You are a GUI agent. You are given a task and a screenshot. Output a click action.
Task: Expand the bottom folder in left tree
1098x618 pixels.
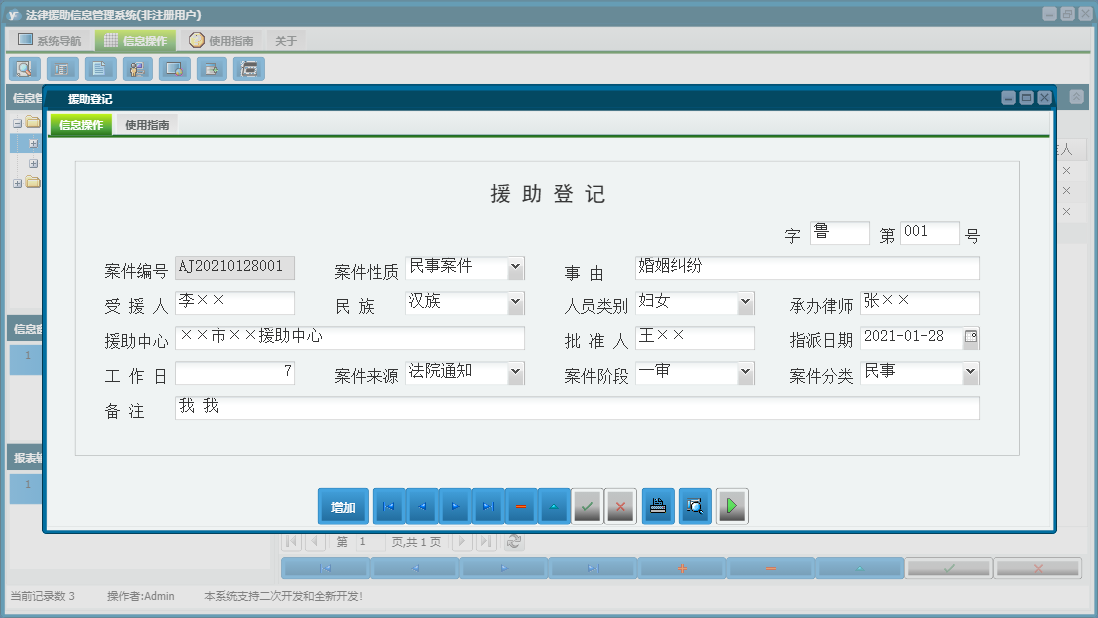pos(18,183)
